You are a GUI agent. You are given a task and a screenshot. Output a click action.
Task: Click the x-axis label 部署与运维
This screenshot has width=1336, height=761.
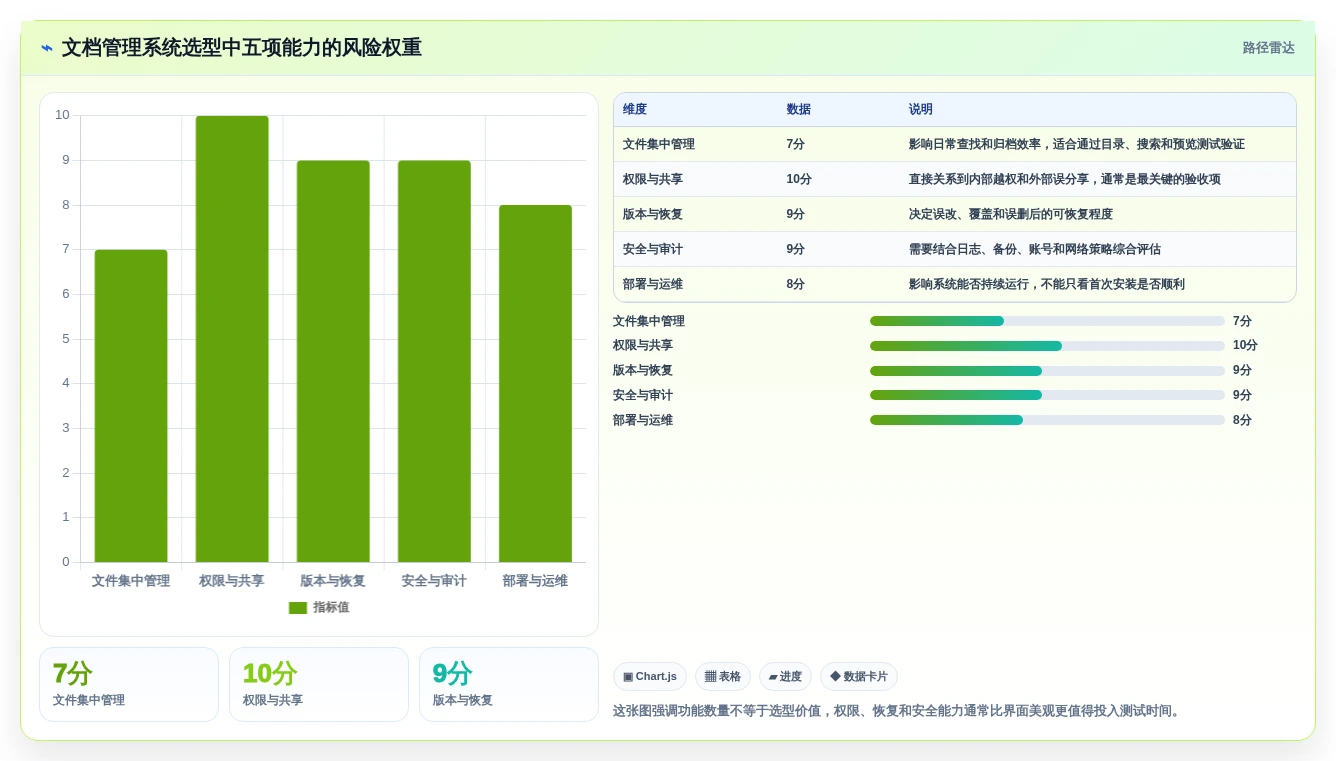tap(535, 581)
